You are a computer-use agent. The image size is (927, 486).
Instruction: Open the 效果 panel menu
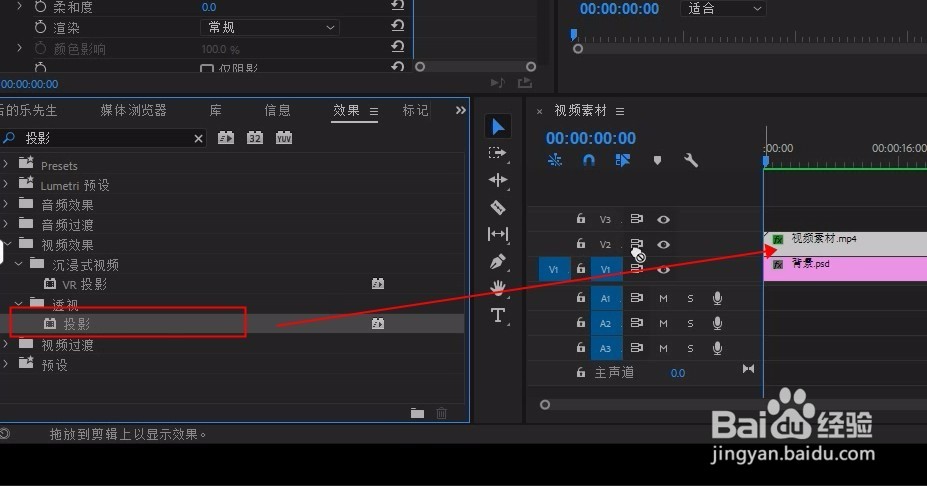point(374,111)
